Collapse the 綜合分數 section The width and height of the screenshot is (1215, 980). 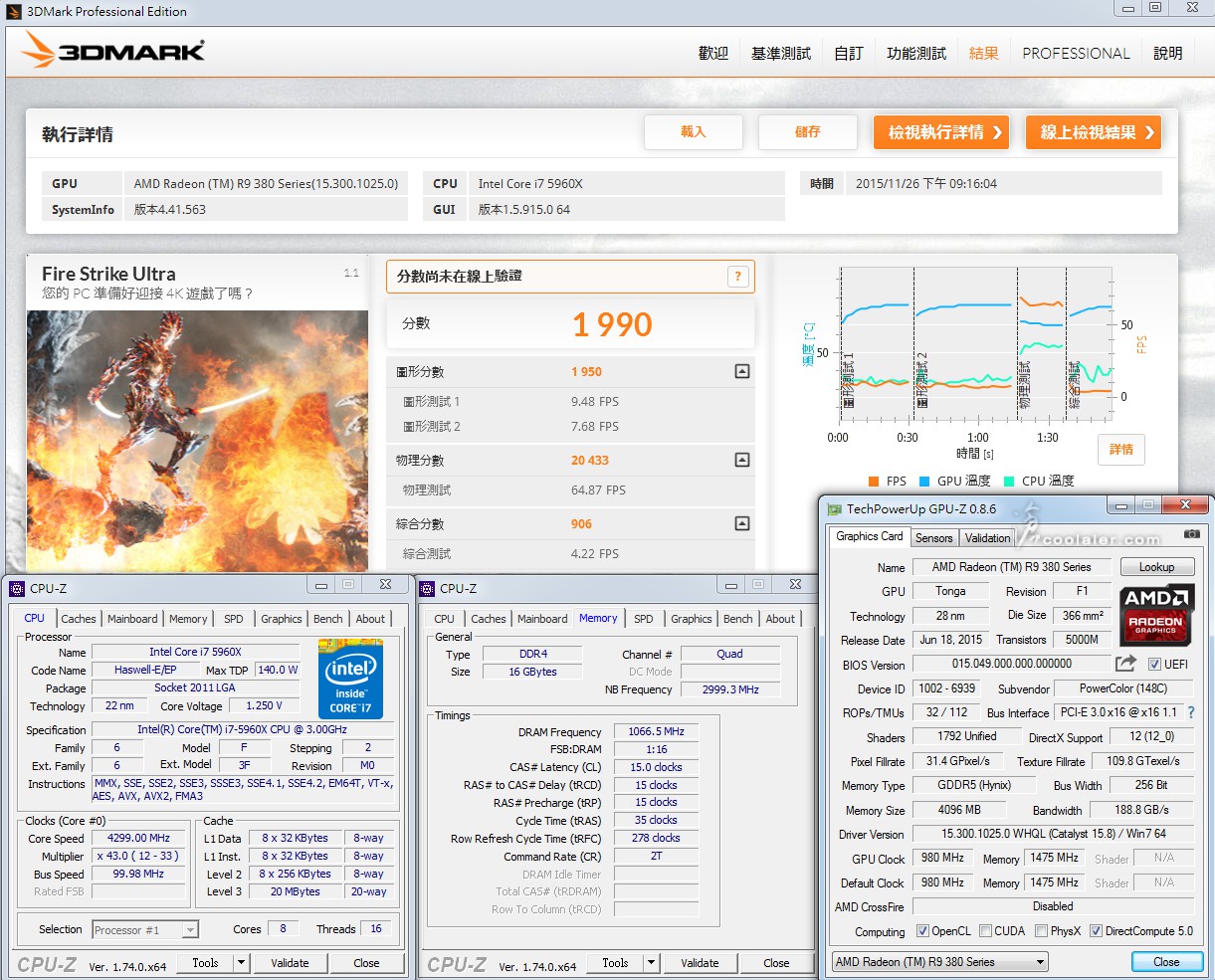(x=741, y=523)
